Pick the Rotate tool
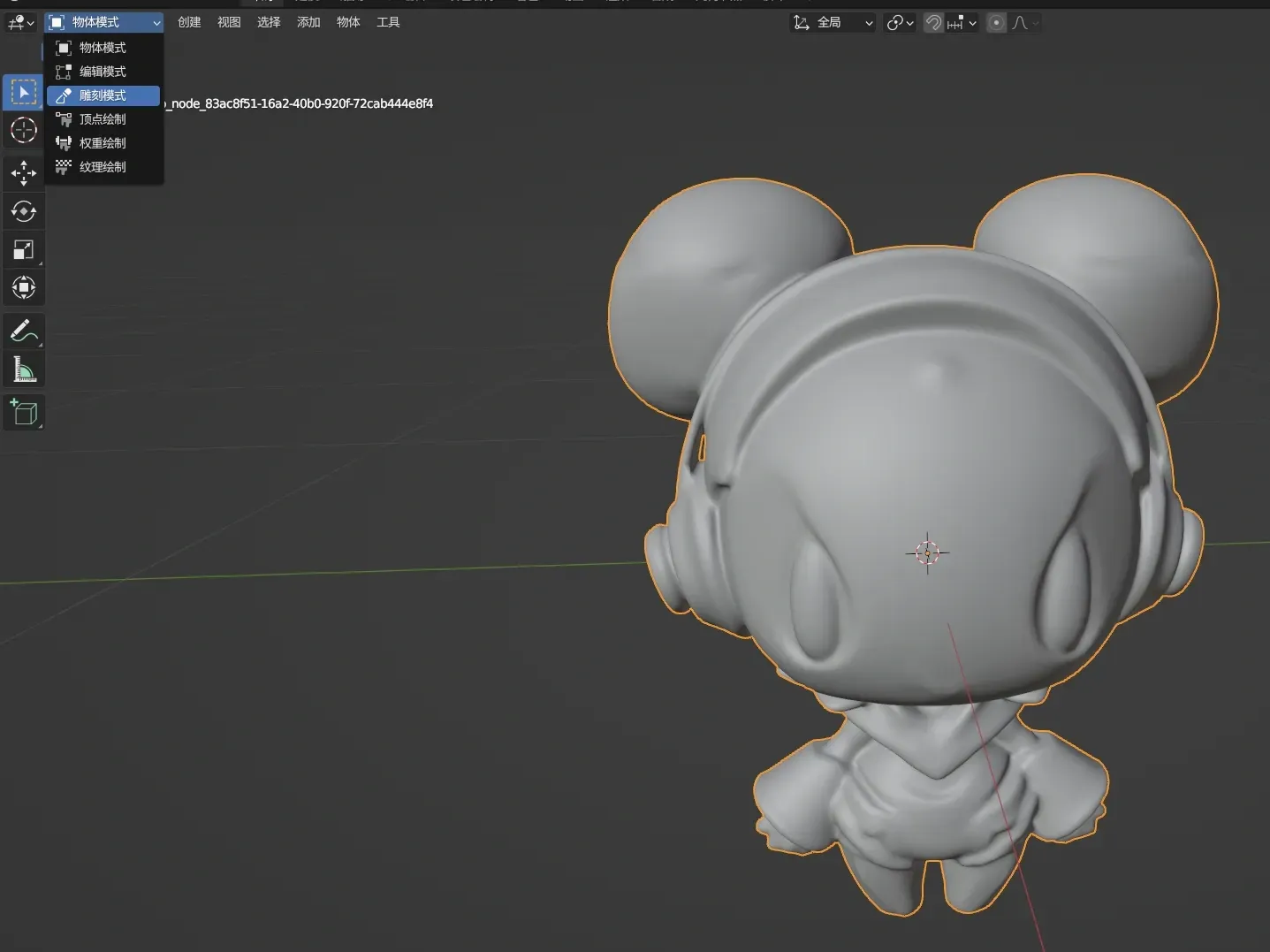This screenshot has height=952, width=1270. click(x=23, y=211)
